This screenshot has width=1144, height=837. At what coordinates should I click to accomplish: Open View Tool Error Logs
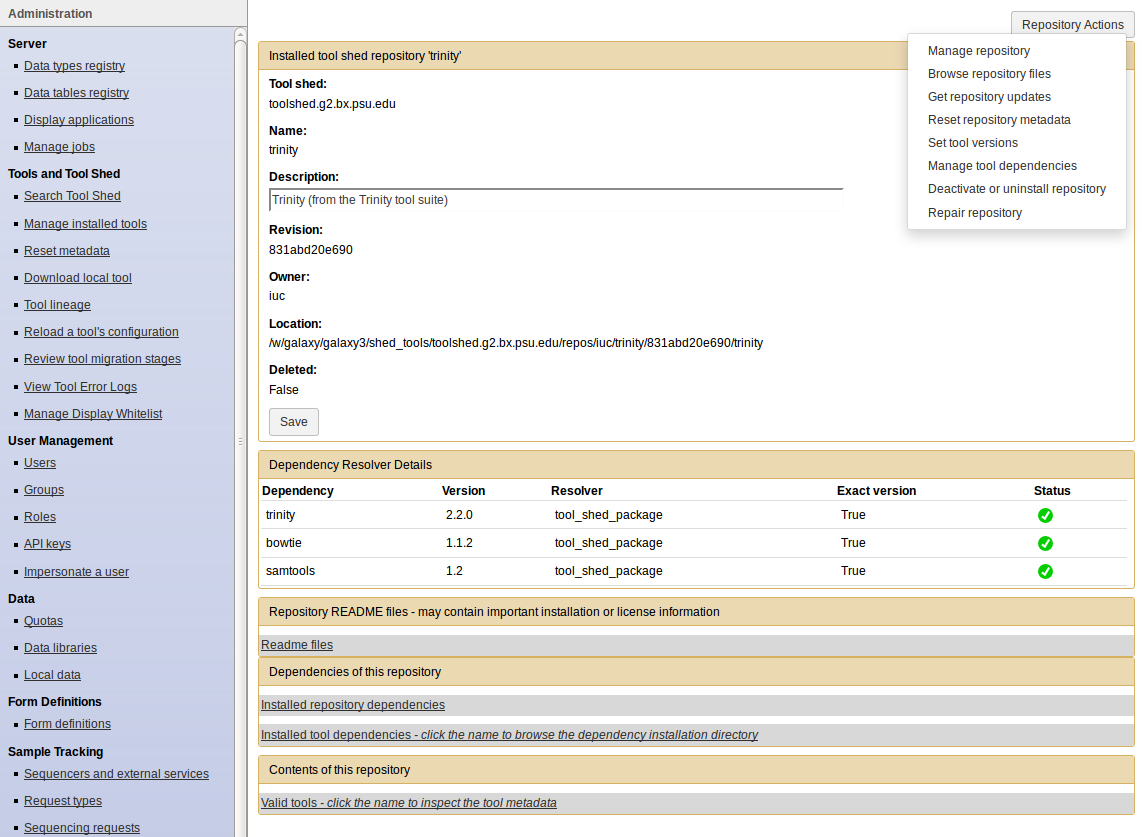pos(80,387)
